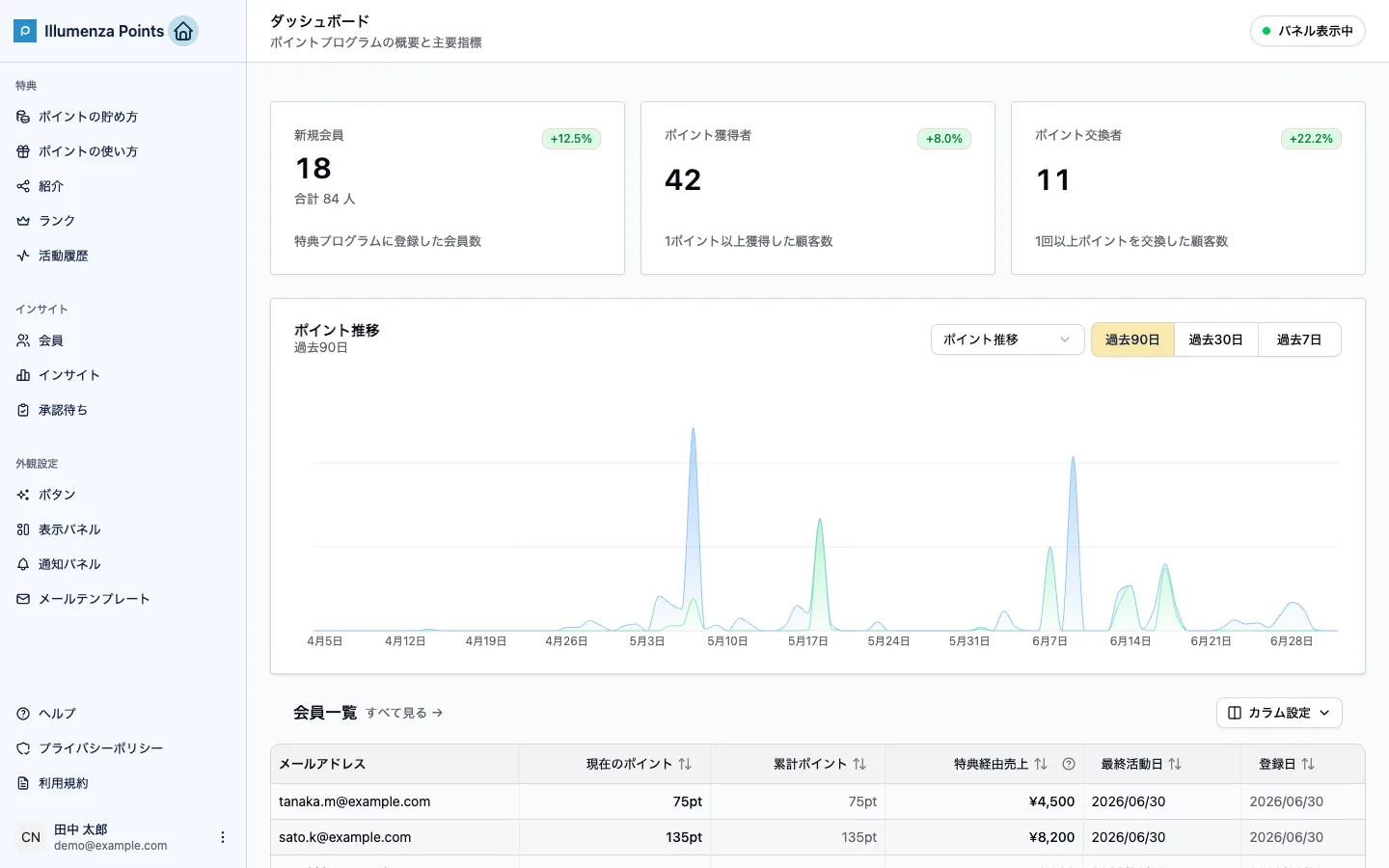Click the インサイト bar chart icon

(x=23, y=375)
